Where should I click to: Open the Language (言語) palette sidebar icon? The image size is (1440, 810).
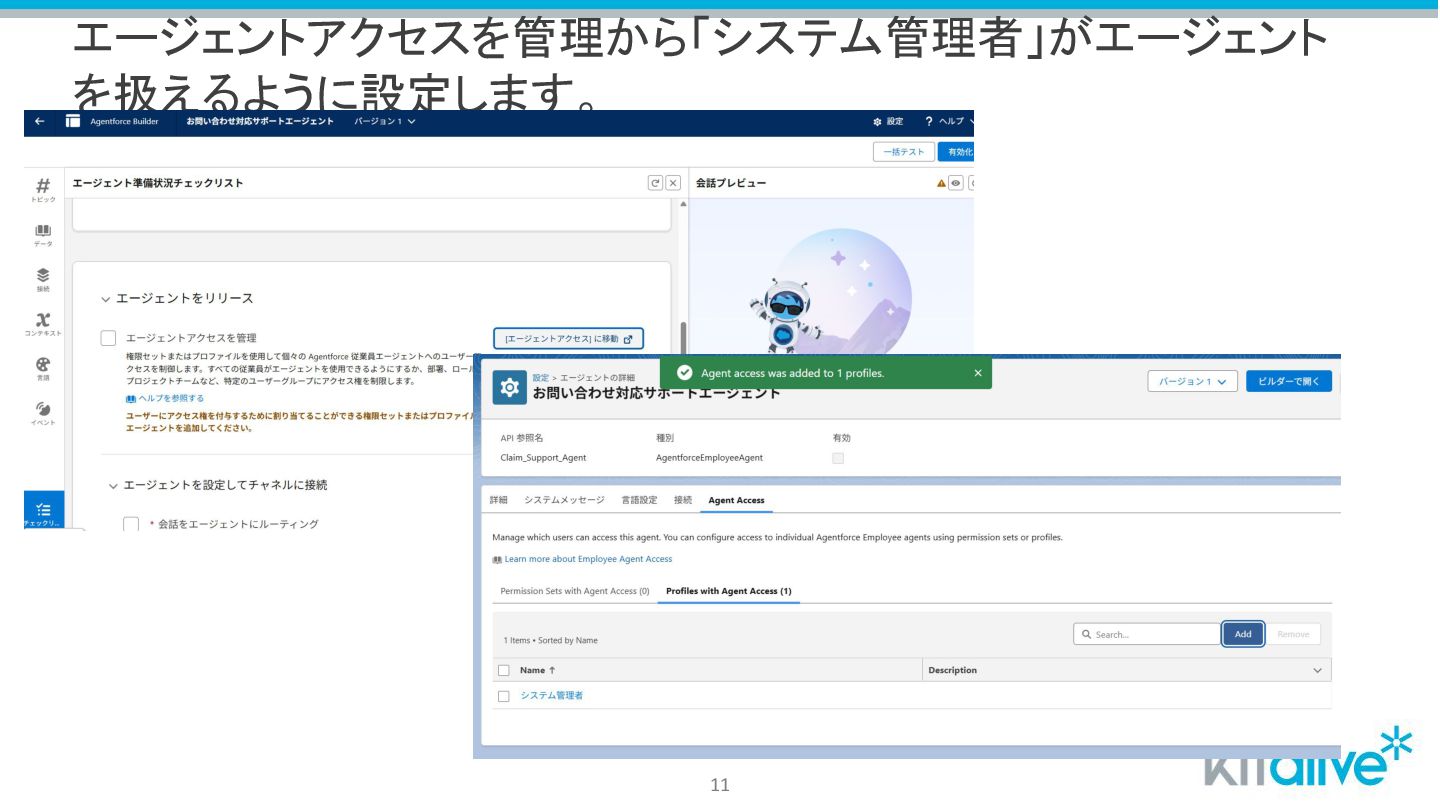coord(43,368)
